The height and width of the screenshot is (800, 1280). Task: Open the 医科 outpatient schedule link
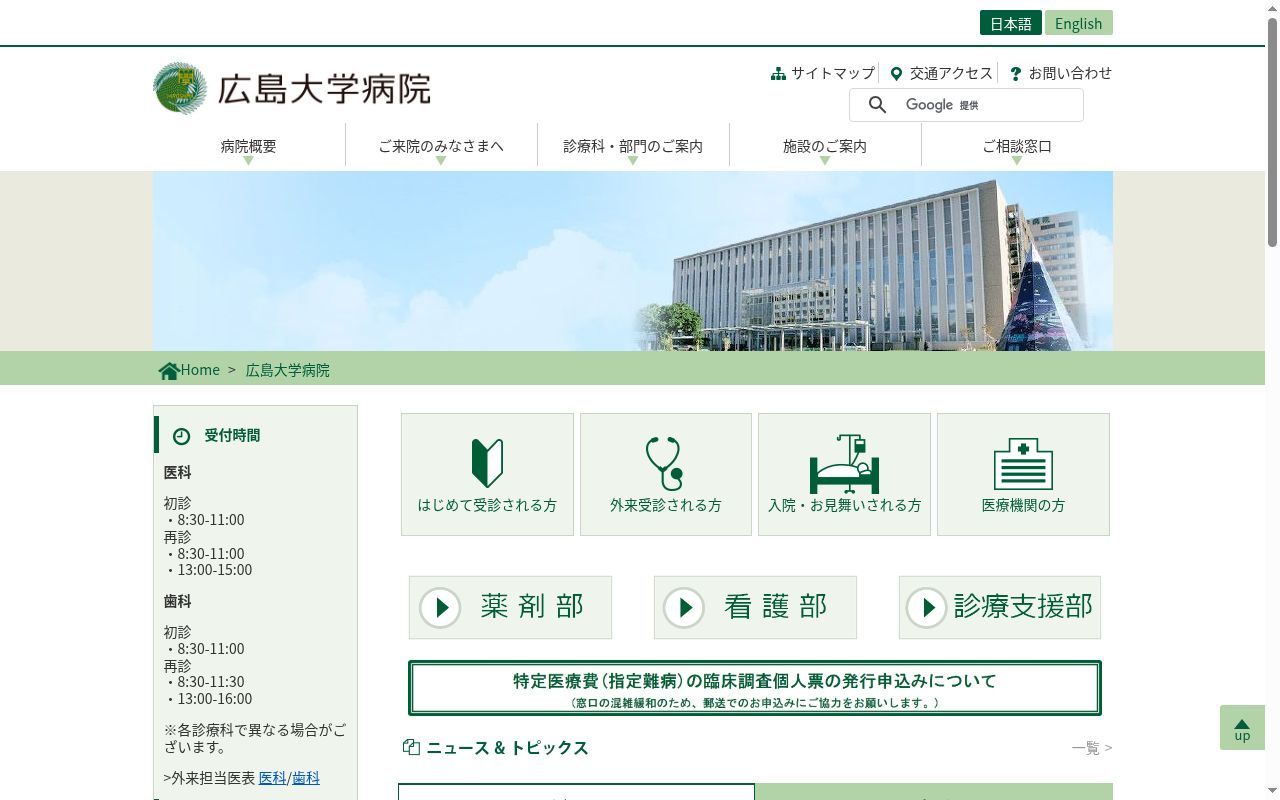click(x=273, y=778)
